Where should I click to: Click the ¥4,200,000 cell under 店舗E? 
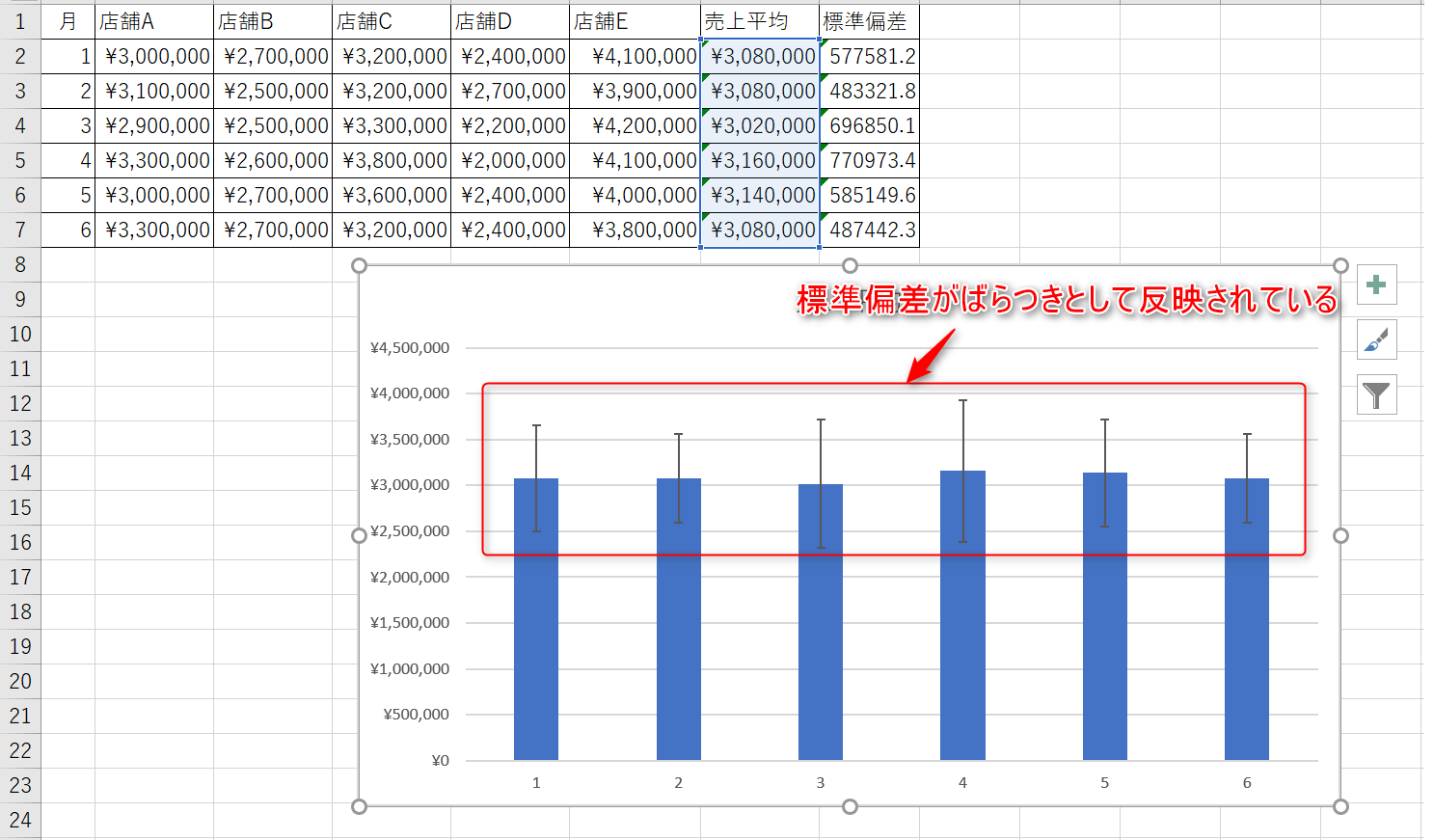pyautogui.click(x=635, y=125)
